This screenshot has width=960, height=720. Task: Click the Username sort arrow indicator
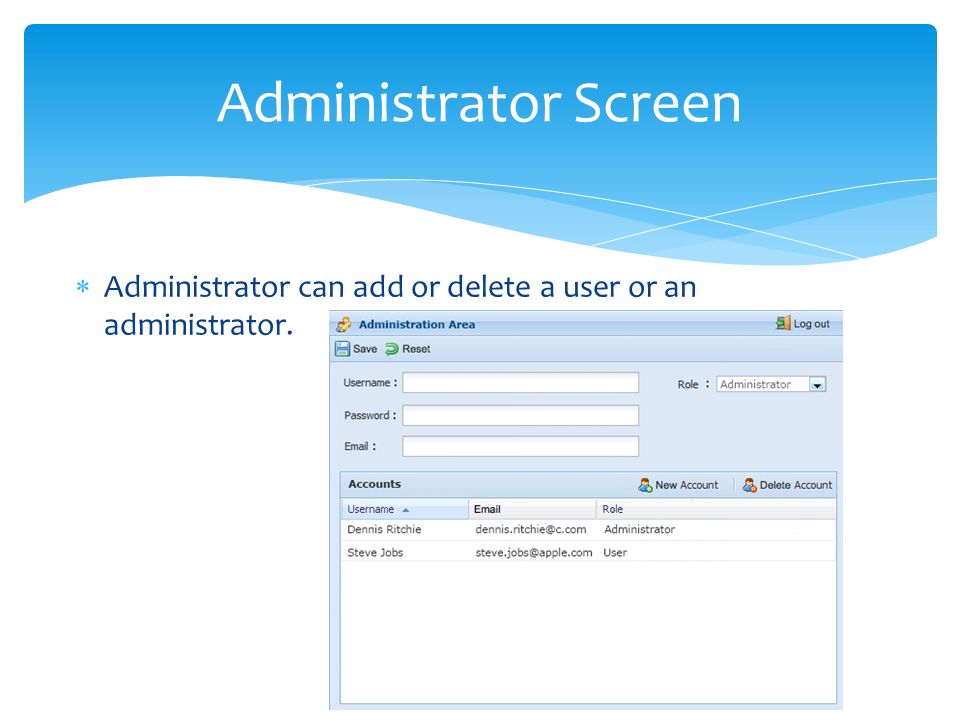(x=405, y=510)
